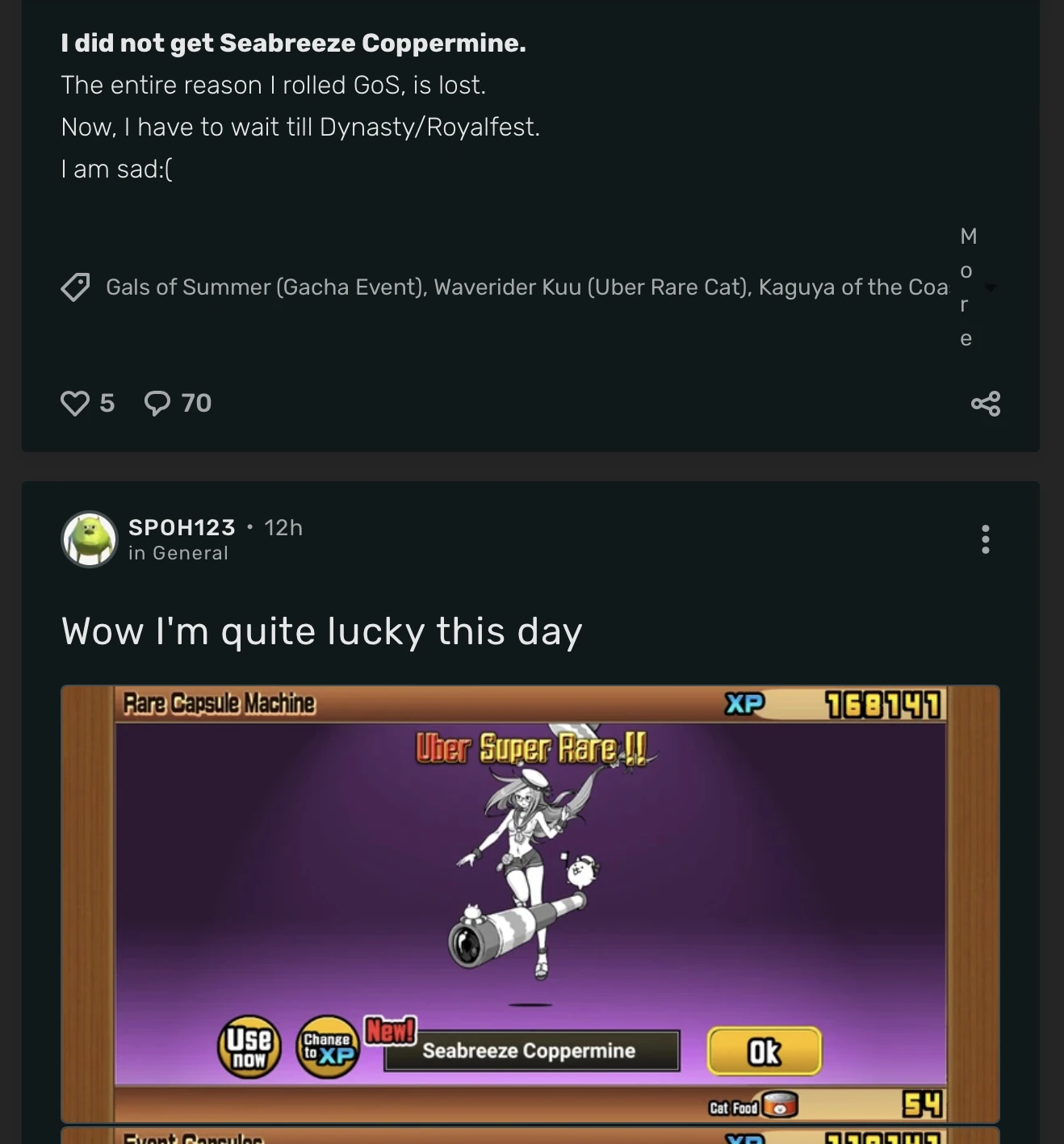Screen dimensions: 1064x1144
Task: Open three-dot options menu on SPOH123's post
Action: coord(986,539)
